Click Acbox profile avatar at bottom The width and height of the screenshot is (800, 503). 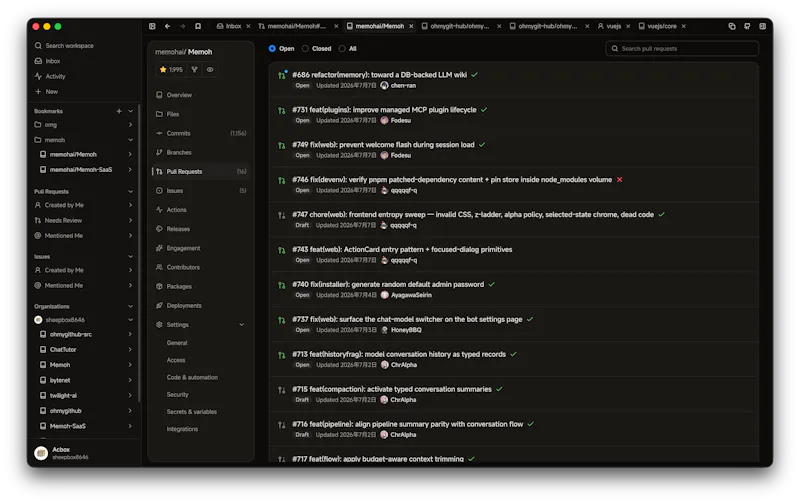tap(41, 452)
